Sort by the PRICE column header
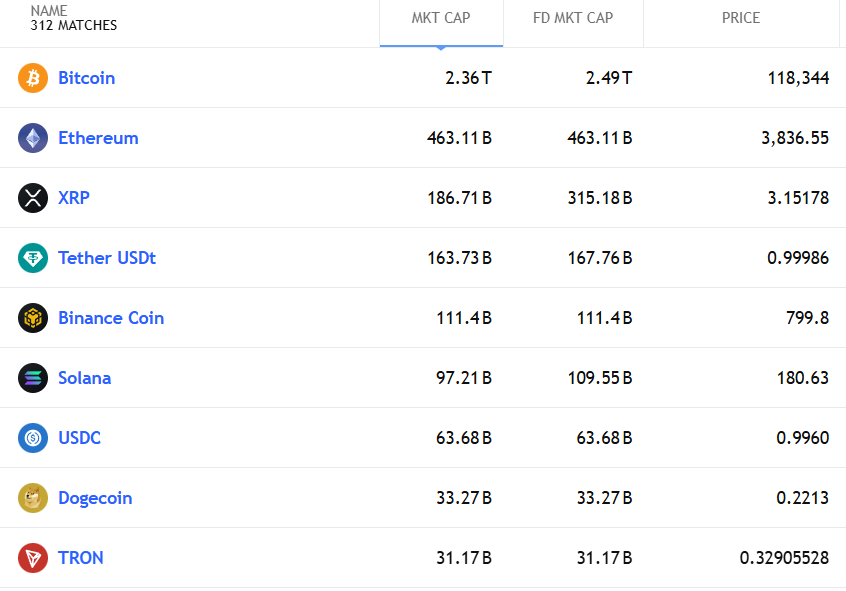Viewport: 846px width, 591px height. click(x=741, y=18)
